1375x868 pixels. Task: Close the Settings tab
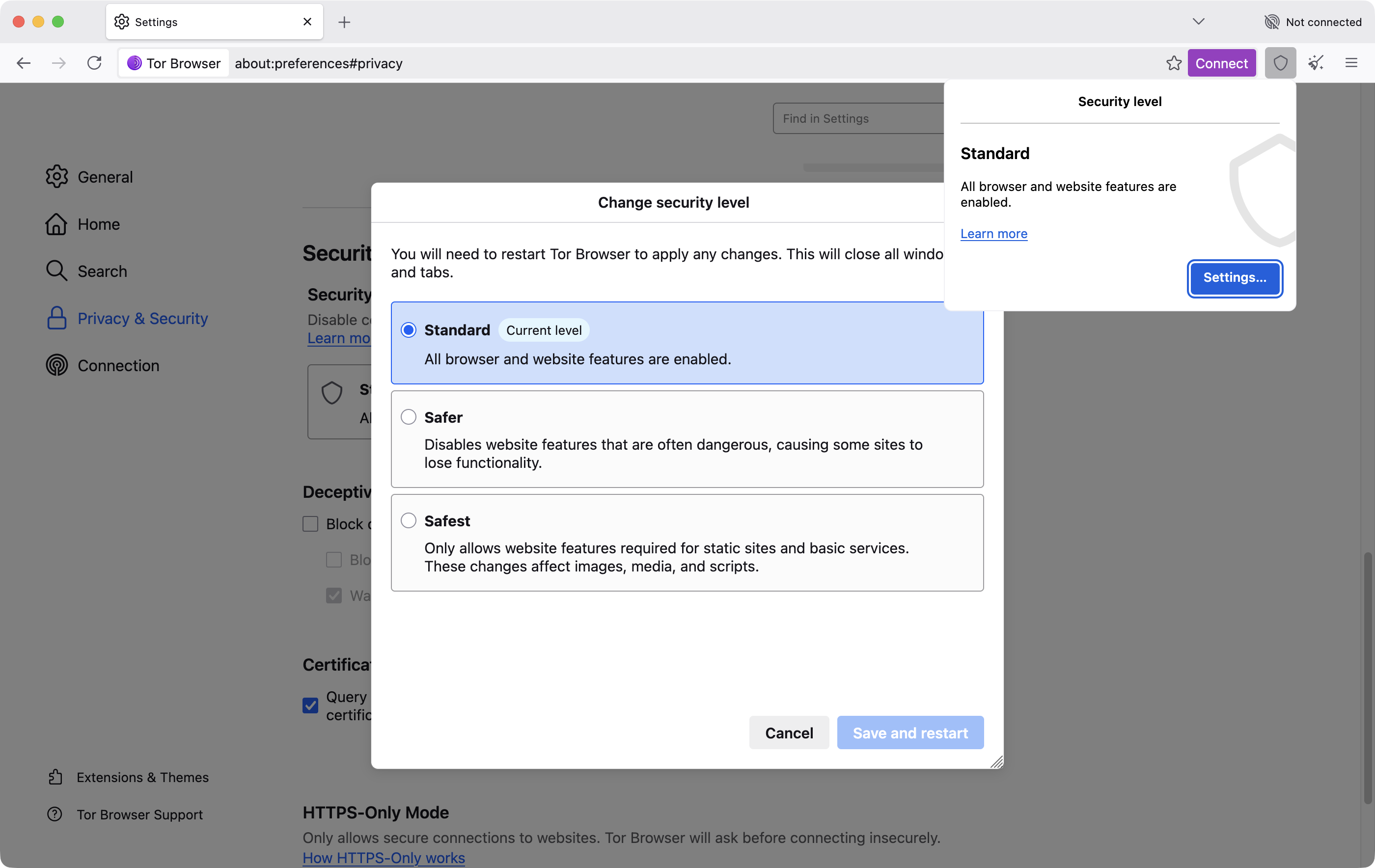click(x=307, y=22)
